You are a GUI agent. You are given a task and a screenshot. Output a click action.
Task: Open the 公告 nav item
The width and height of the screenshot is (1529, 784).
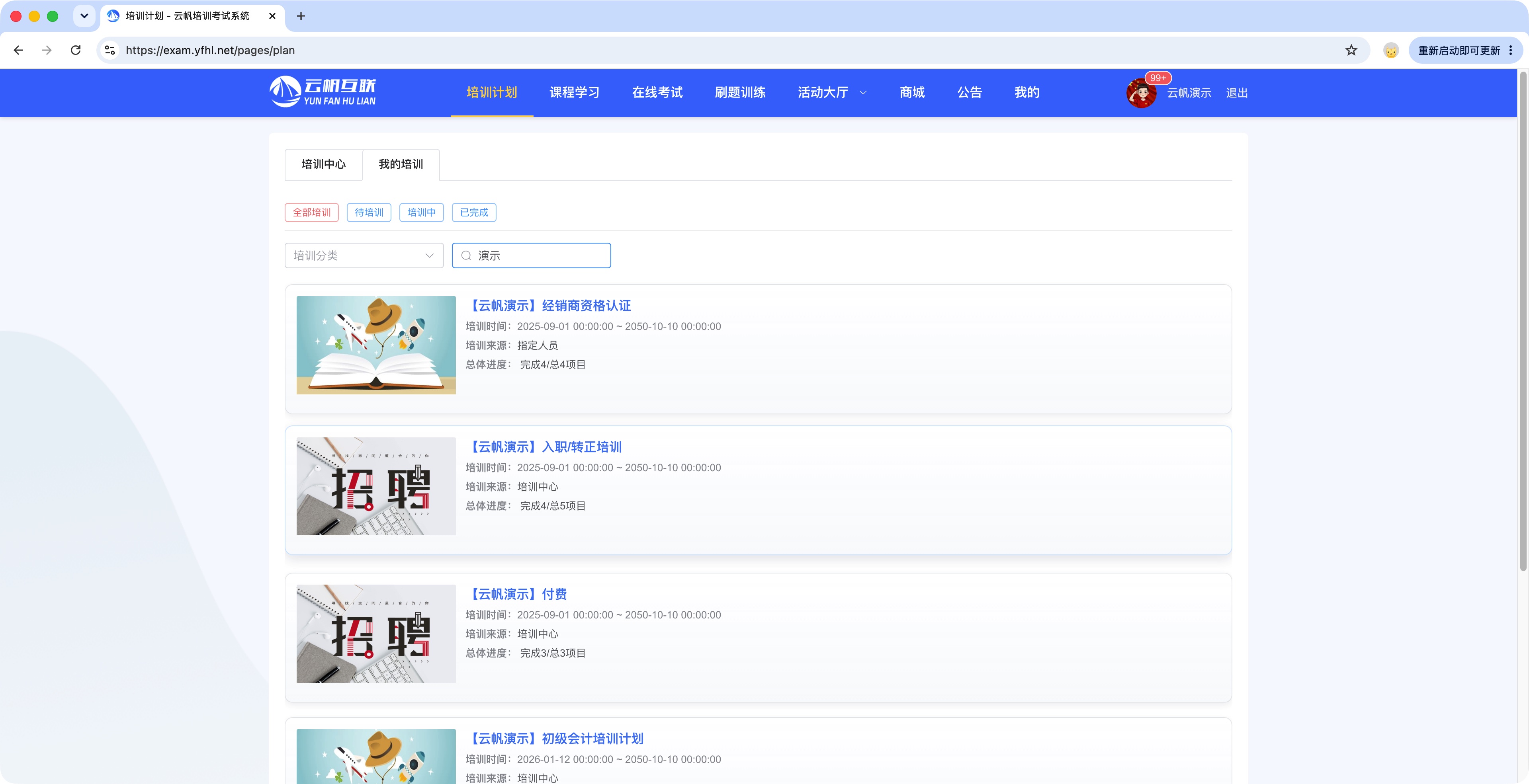pos(969,92)
